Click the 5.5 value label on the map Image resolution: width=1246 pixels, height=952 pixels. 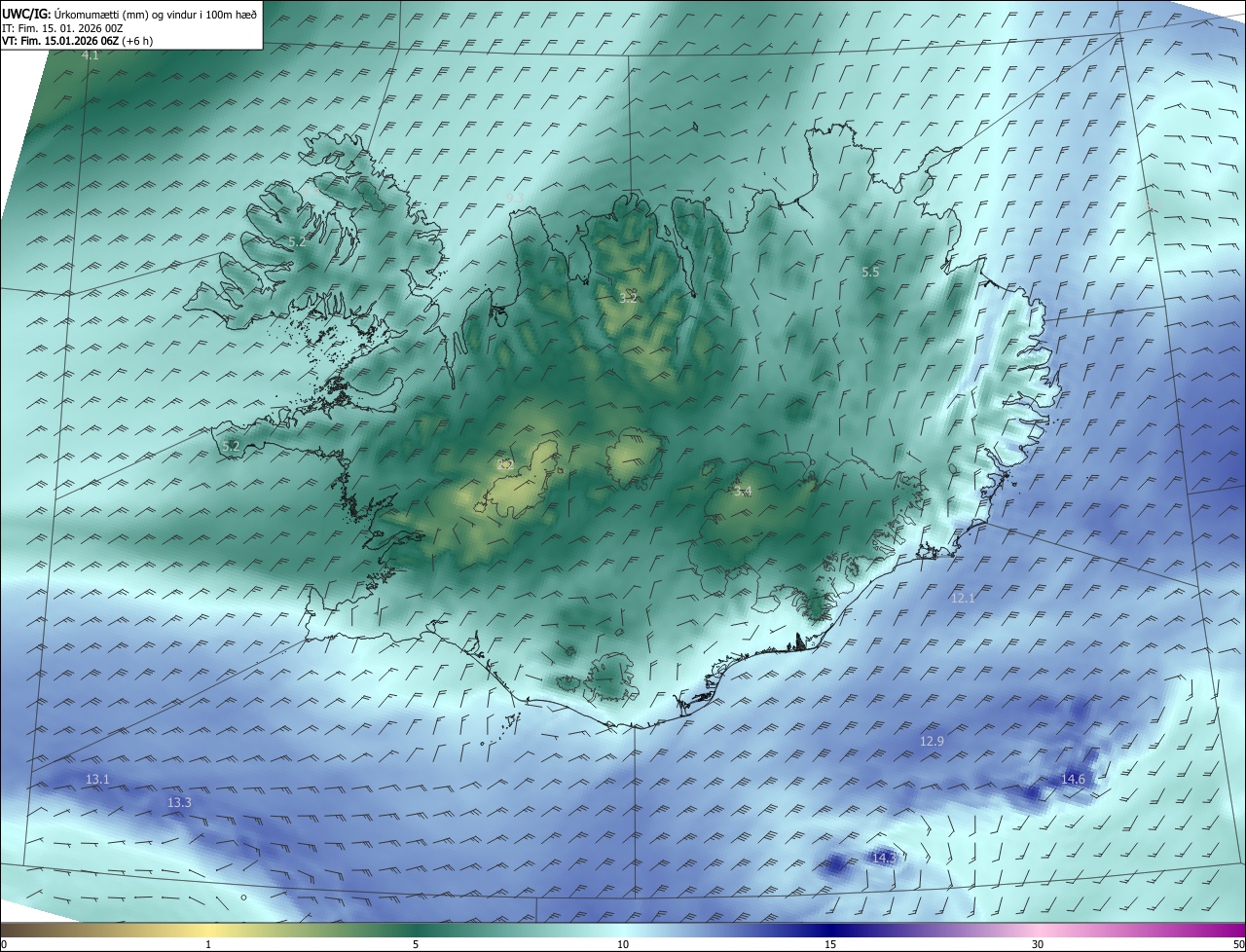click(870, 273)
